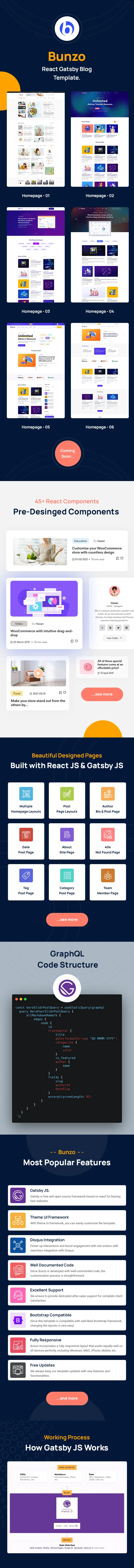Click the Team Member Page icon
134x1568 pixels.
pyautogui.click(x=108, y=875)
